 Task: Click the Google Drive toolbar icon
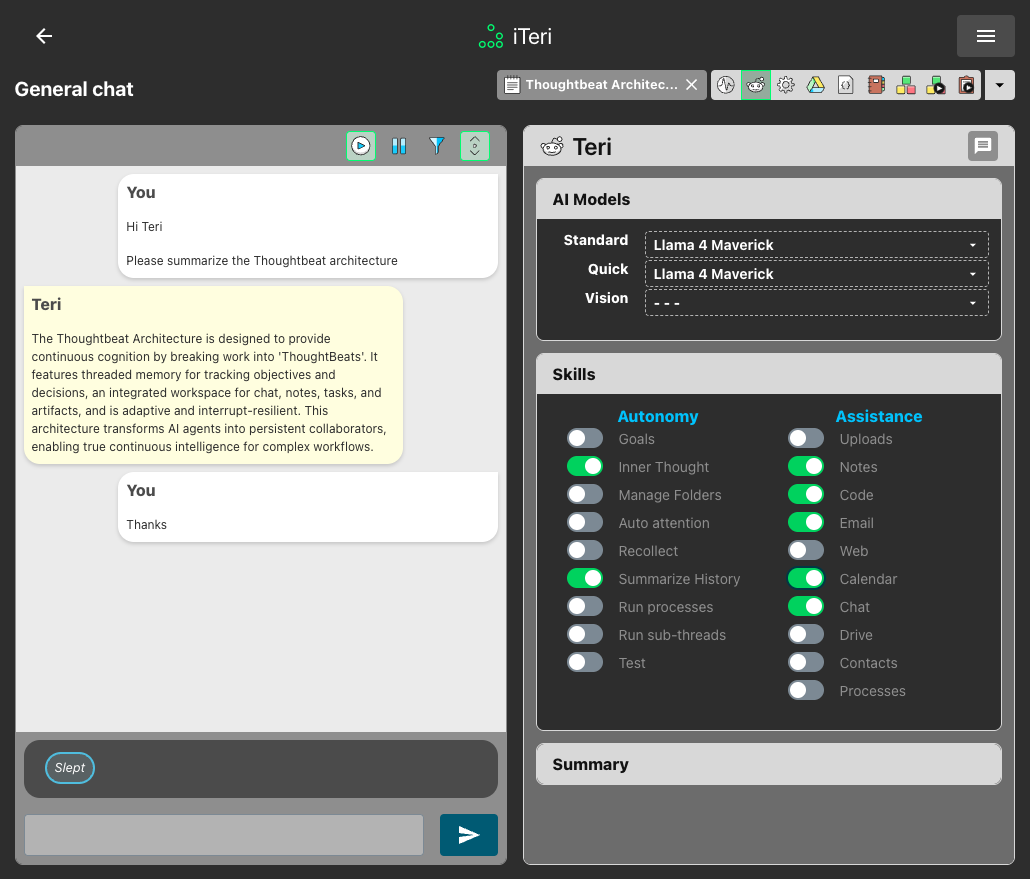(x=816, y=85)
